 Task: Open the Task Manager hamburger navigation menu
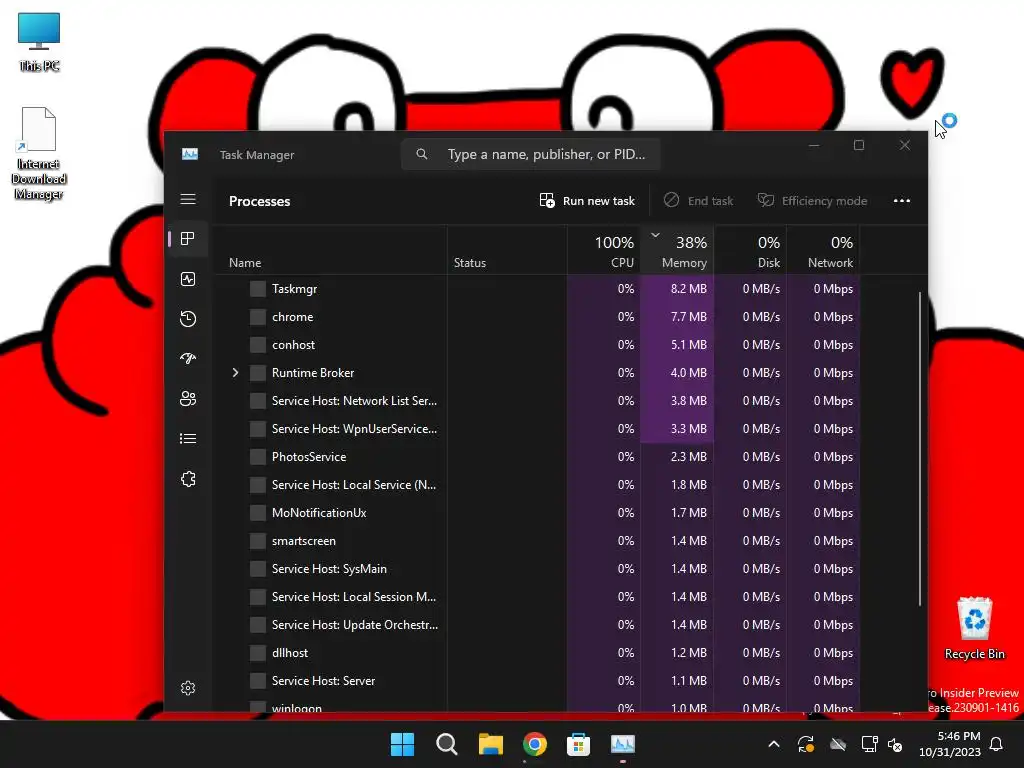(x=188, y=199)
